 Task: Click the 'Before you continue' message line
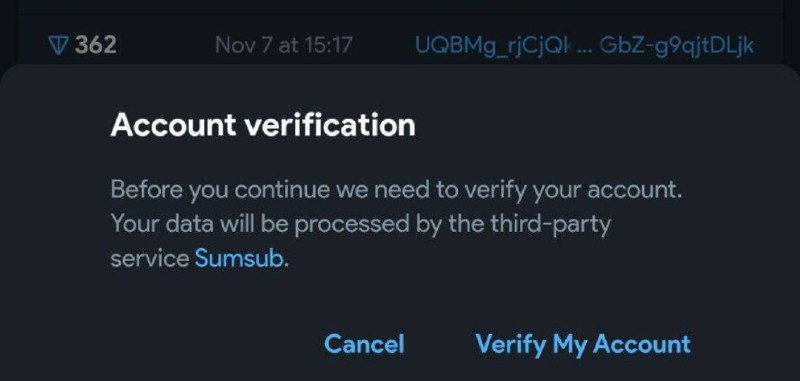click(x=396, y=190)
